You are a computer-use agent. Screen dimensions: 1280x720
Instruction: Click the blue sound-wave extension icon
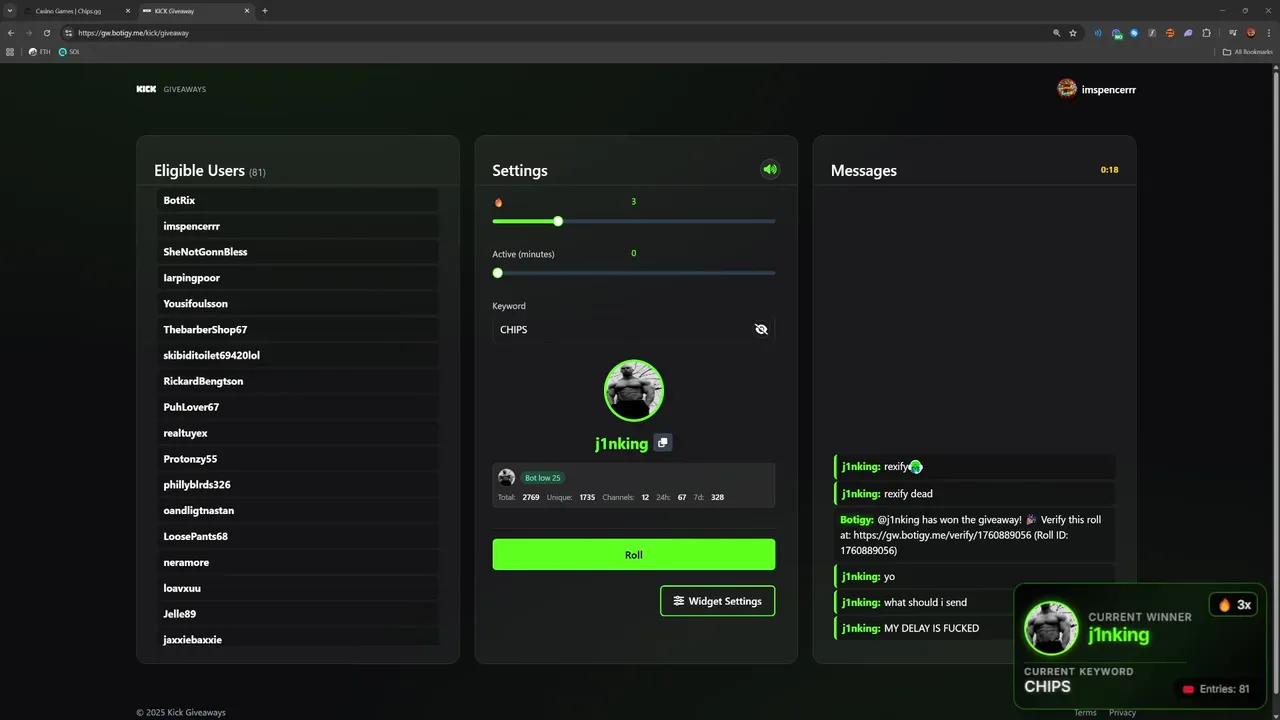click(x=1098, y=33)
